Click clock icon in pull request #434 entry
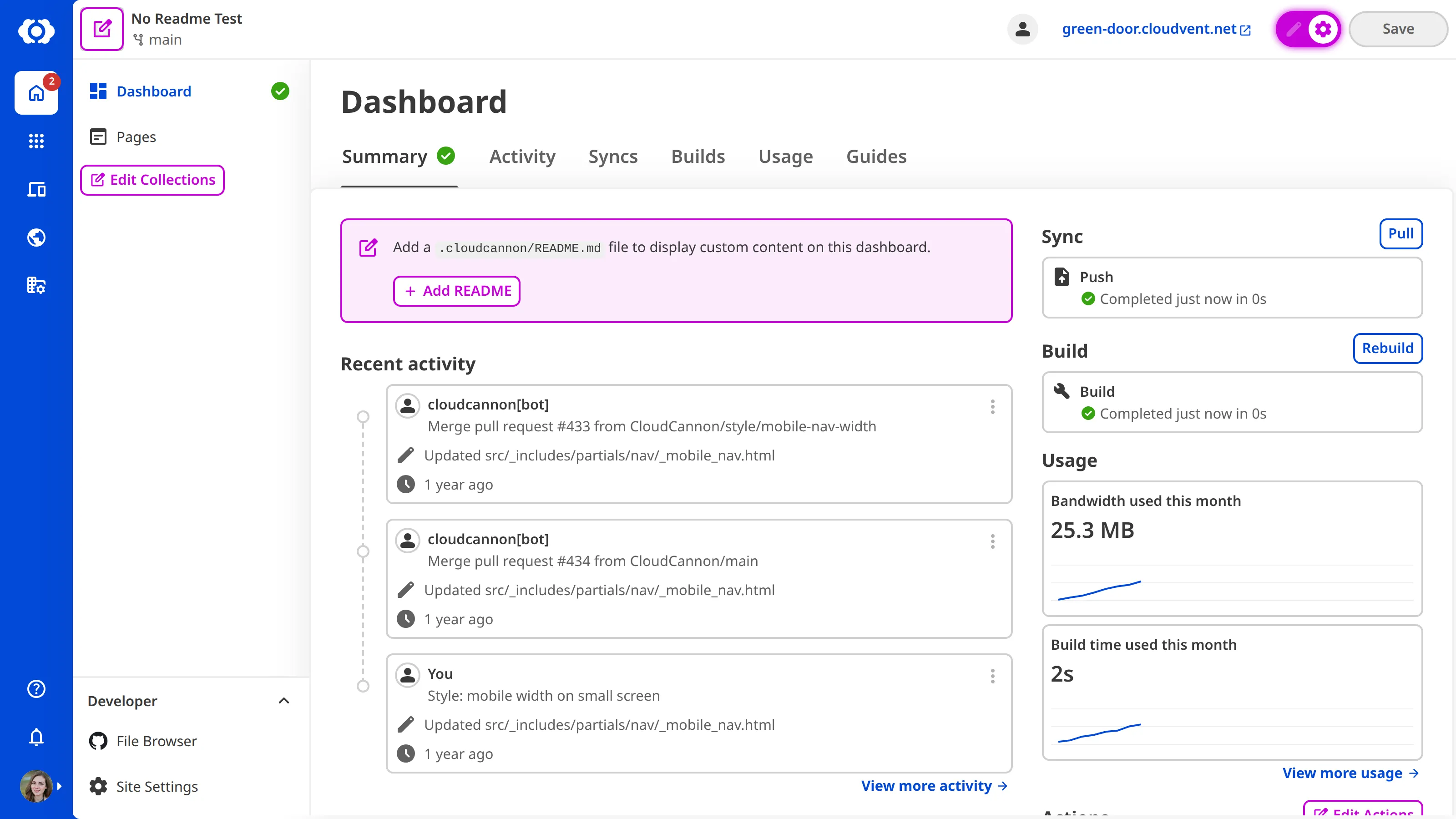1456x819 pixels. [x=406, y=619]
